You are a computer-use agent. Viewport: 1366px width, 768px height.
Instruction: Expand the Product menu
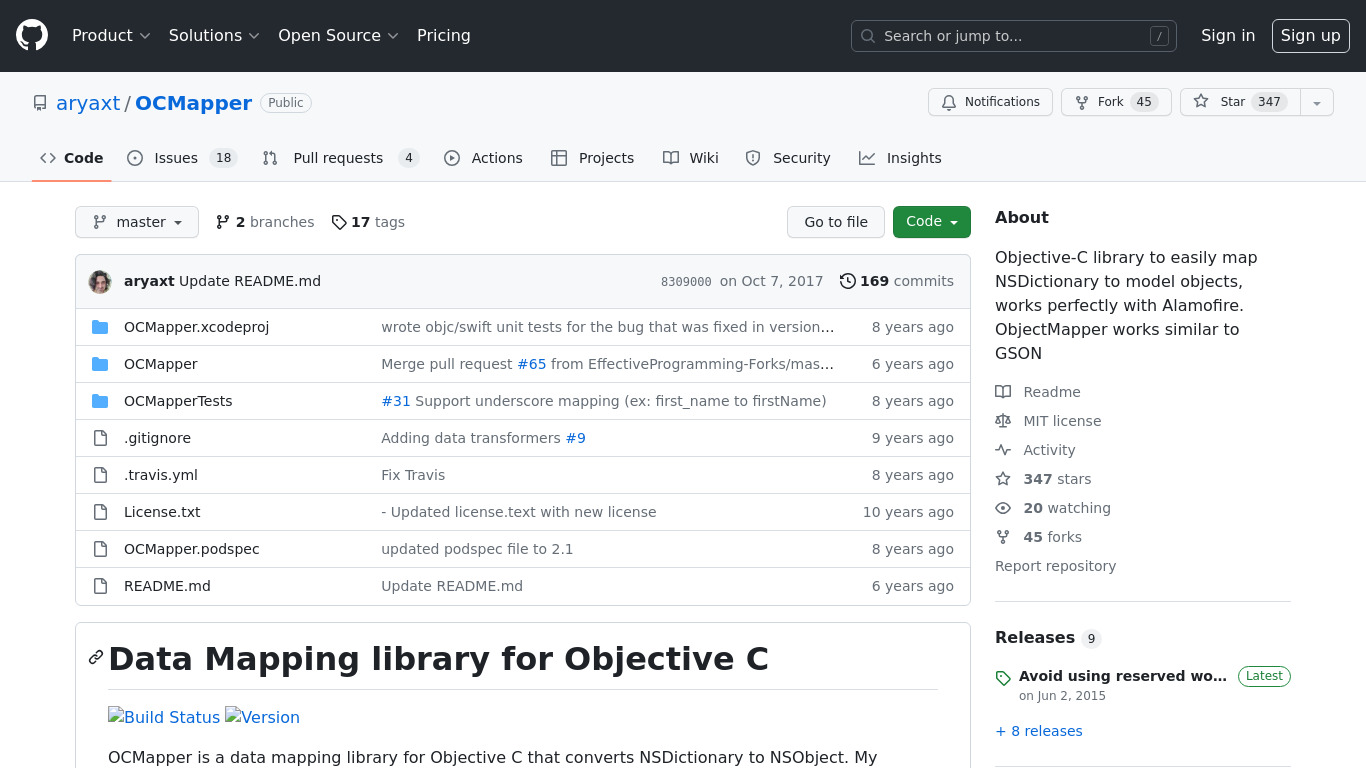click(x=111, y=36)
